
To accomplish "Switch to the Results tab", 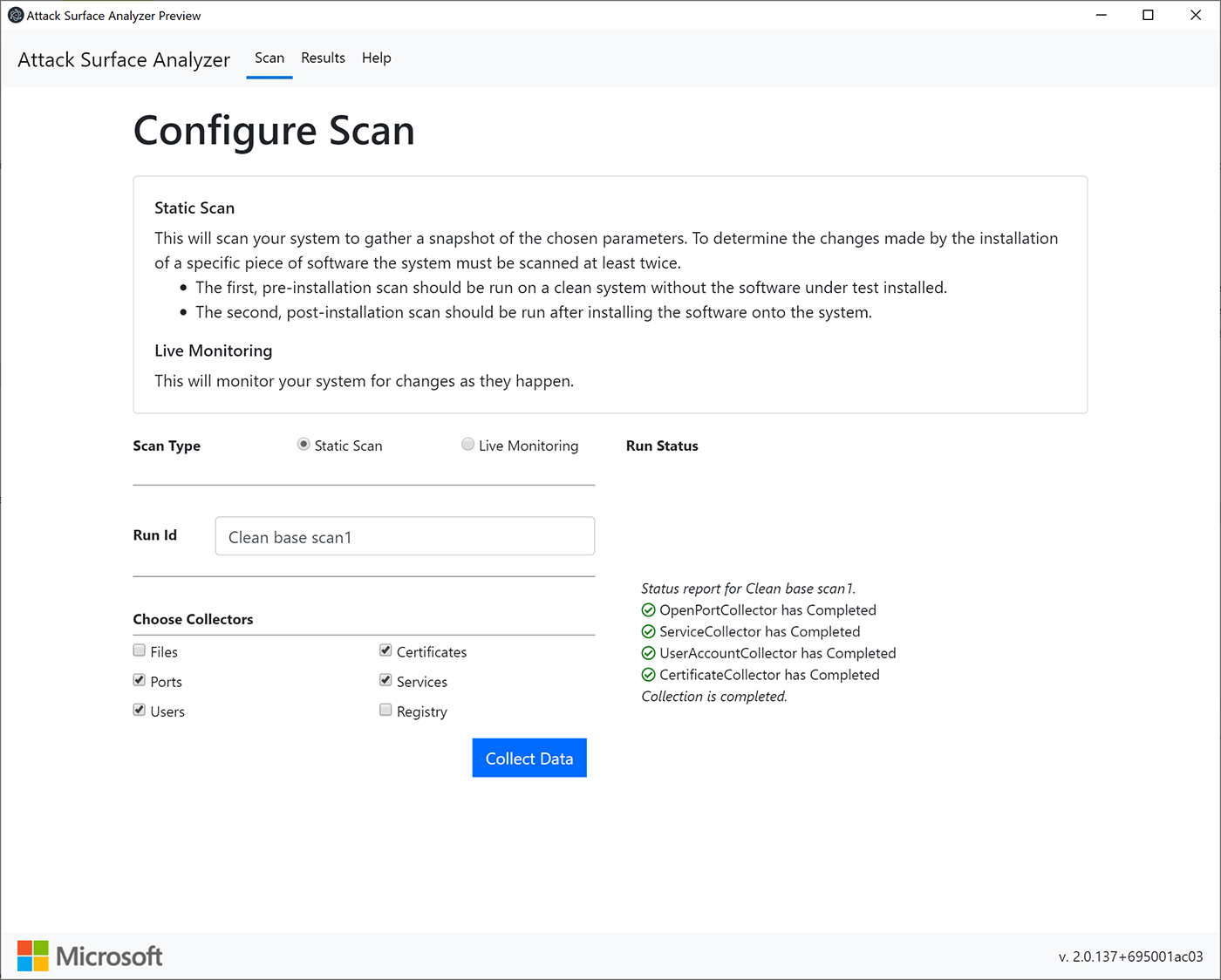I will [323, 58].
